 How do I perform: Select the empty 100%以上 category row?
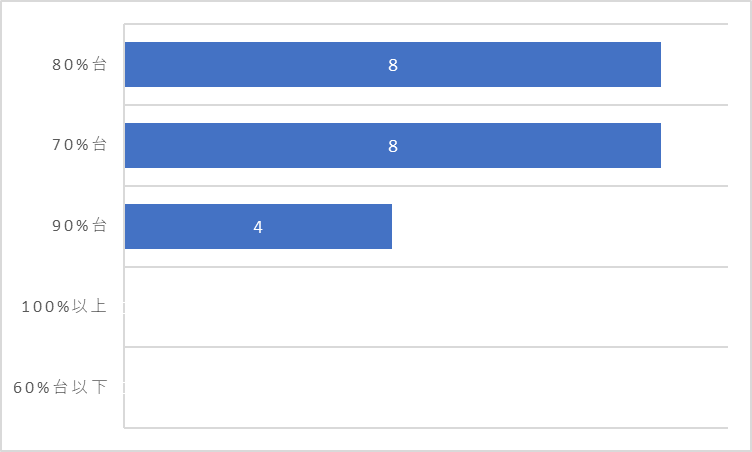click(x=426, y=307)
